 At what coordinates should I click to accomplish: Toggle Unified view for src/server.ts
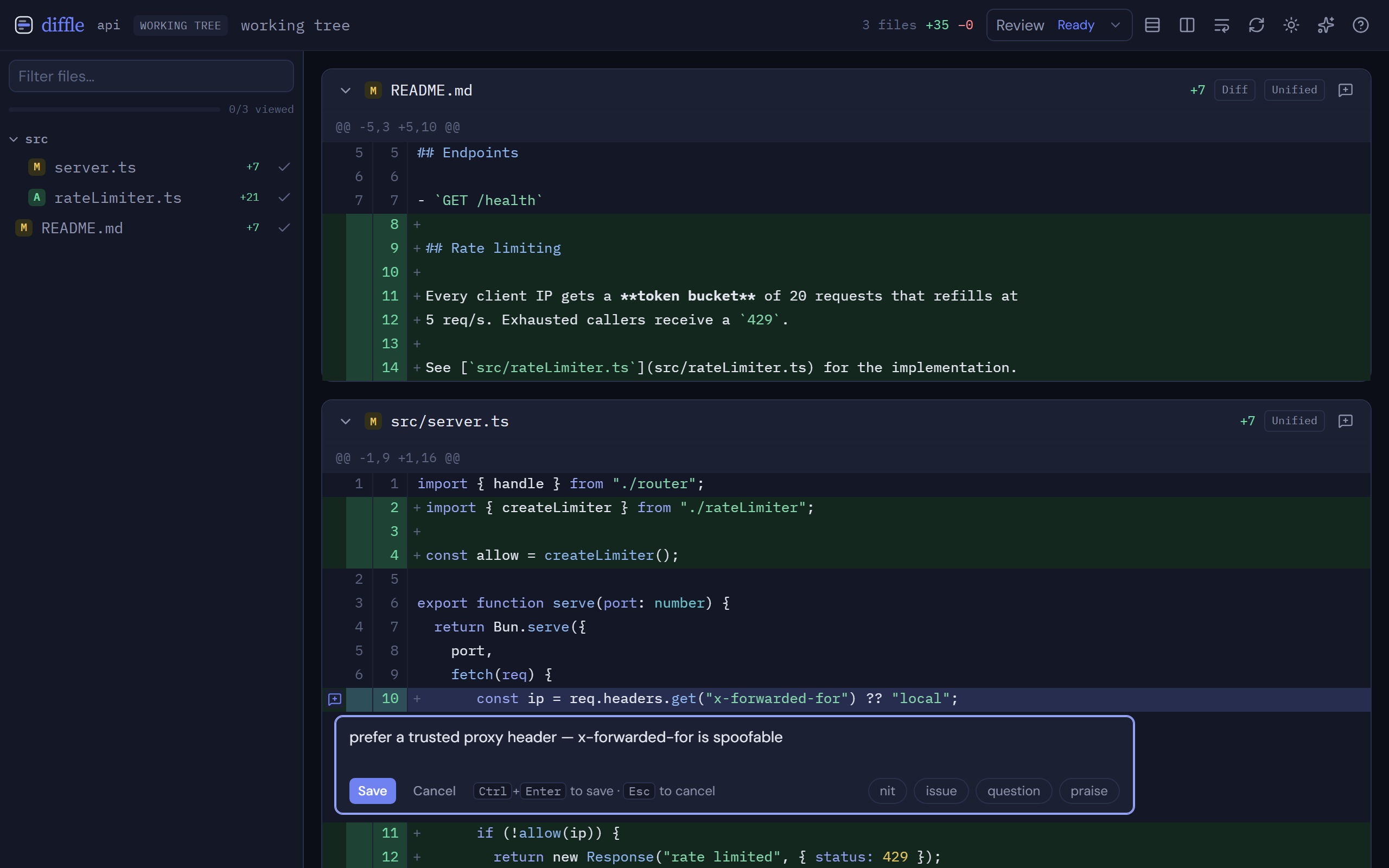[x=1294, y=421]
